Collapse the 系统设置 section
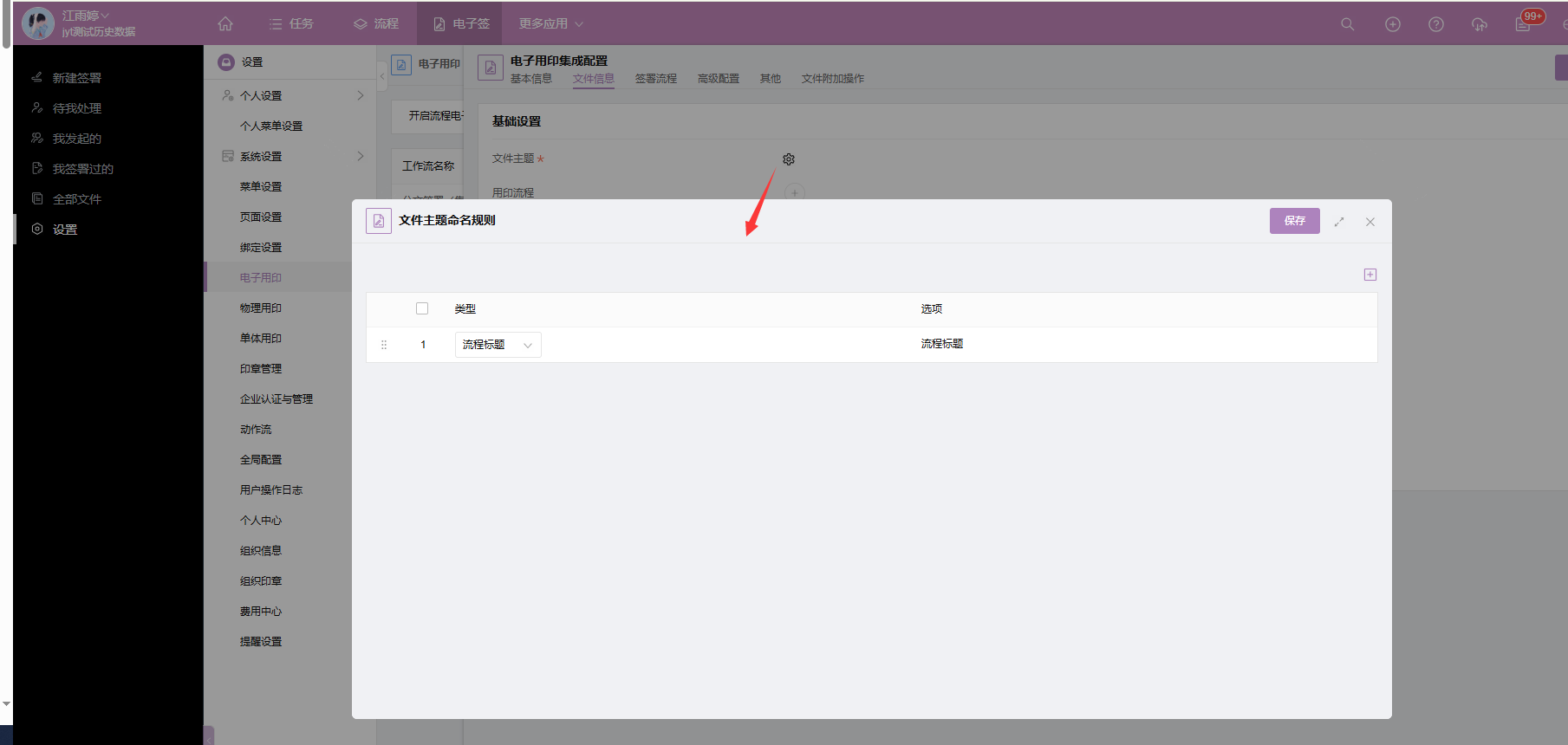Screen dimensions: 1568x745 pos(361,156)
